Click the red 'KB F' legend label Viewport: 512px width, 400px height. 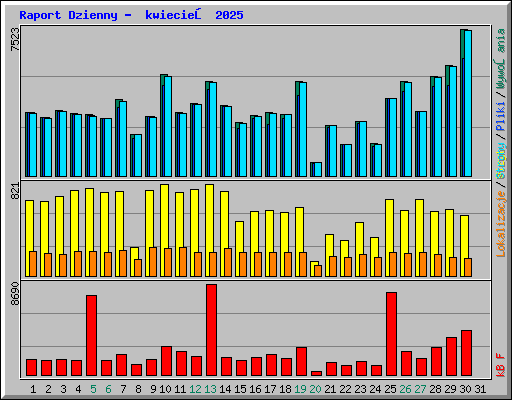click(501, 365)
